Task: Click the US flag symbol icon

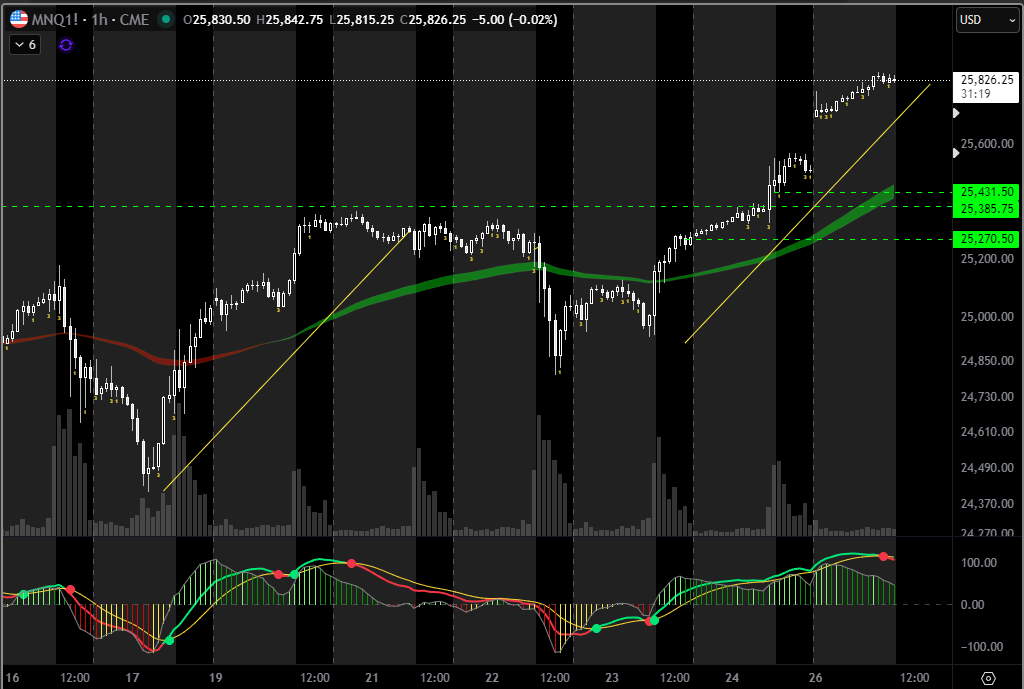Action: [19, 20]
